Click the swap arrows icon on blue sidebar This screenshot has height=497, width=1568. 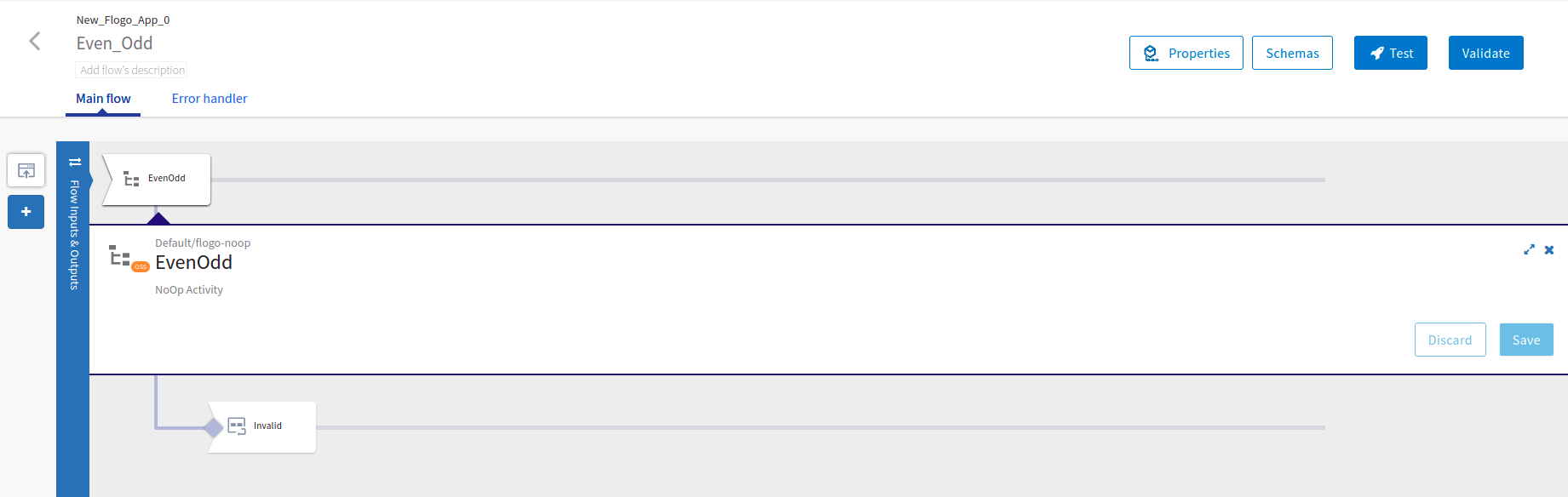pos(75,162)
